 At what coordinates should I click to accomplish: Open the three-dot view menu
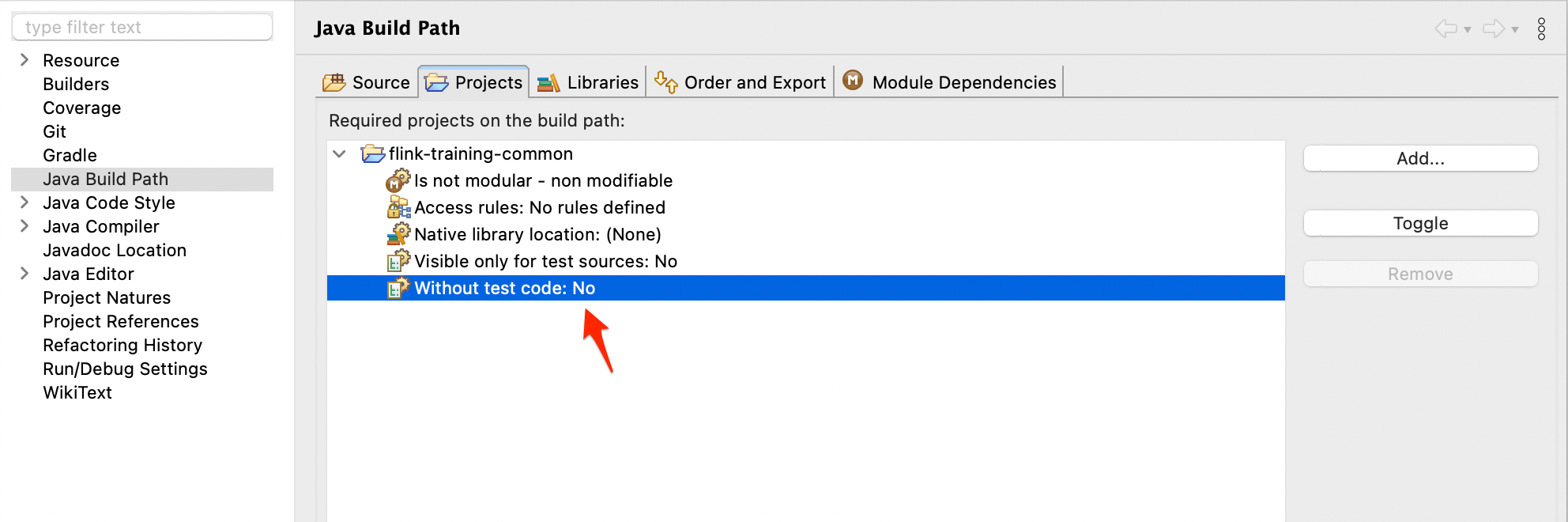pos(1541,28)
